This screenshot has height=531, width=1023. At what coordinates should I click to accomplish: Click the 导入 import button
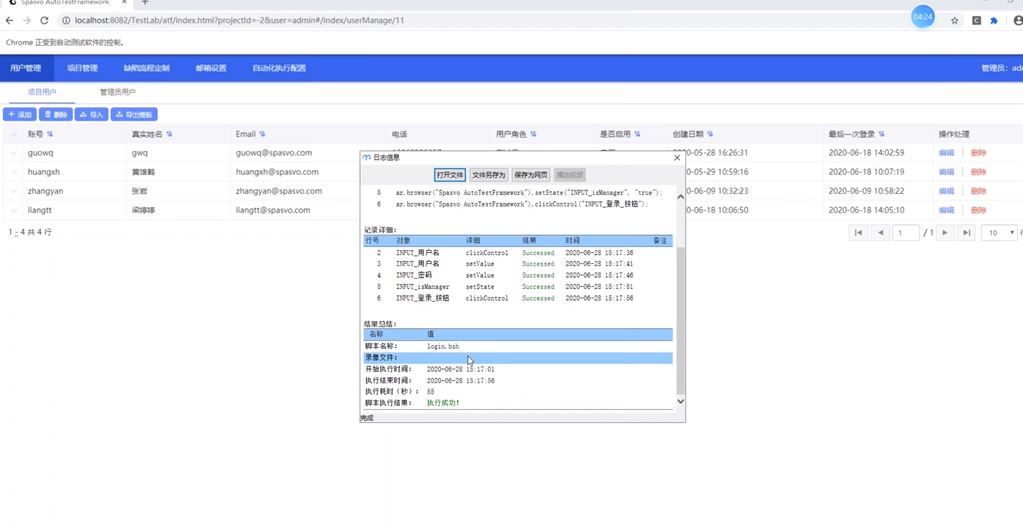(x=91, y=114)
